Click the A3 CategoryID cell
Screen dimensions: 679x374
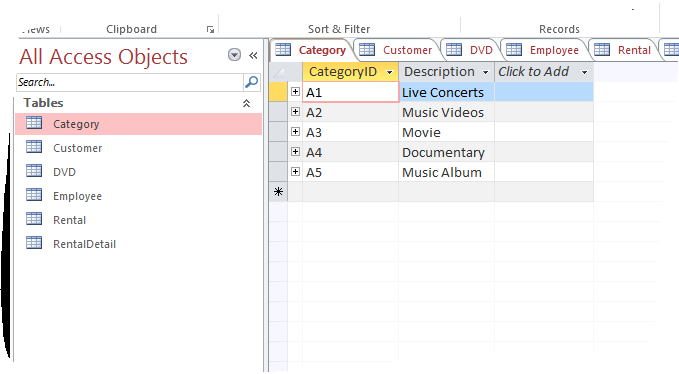click(x=351, y=132)
